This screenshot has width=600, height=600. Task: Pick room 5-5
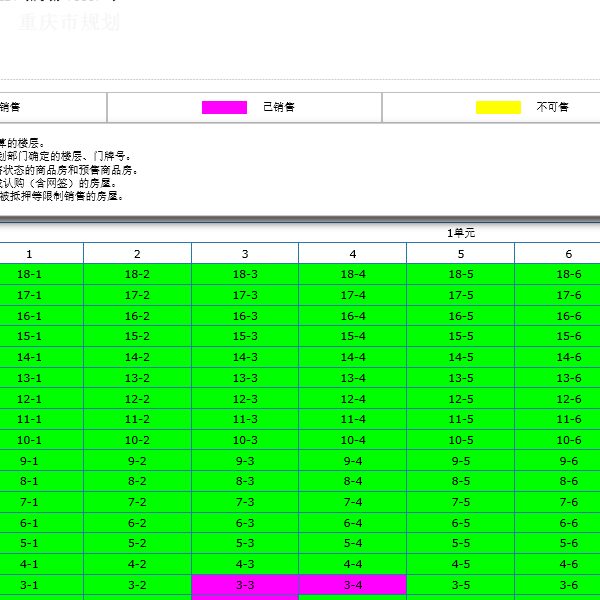(x=461, y=543)
